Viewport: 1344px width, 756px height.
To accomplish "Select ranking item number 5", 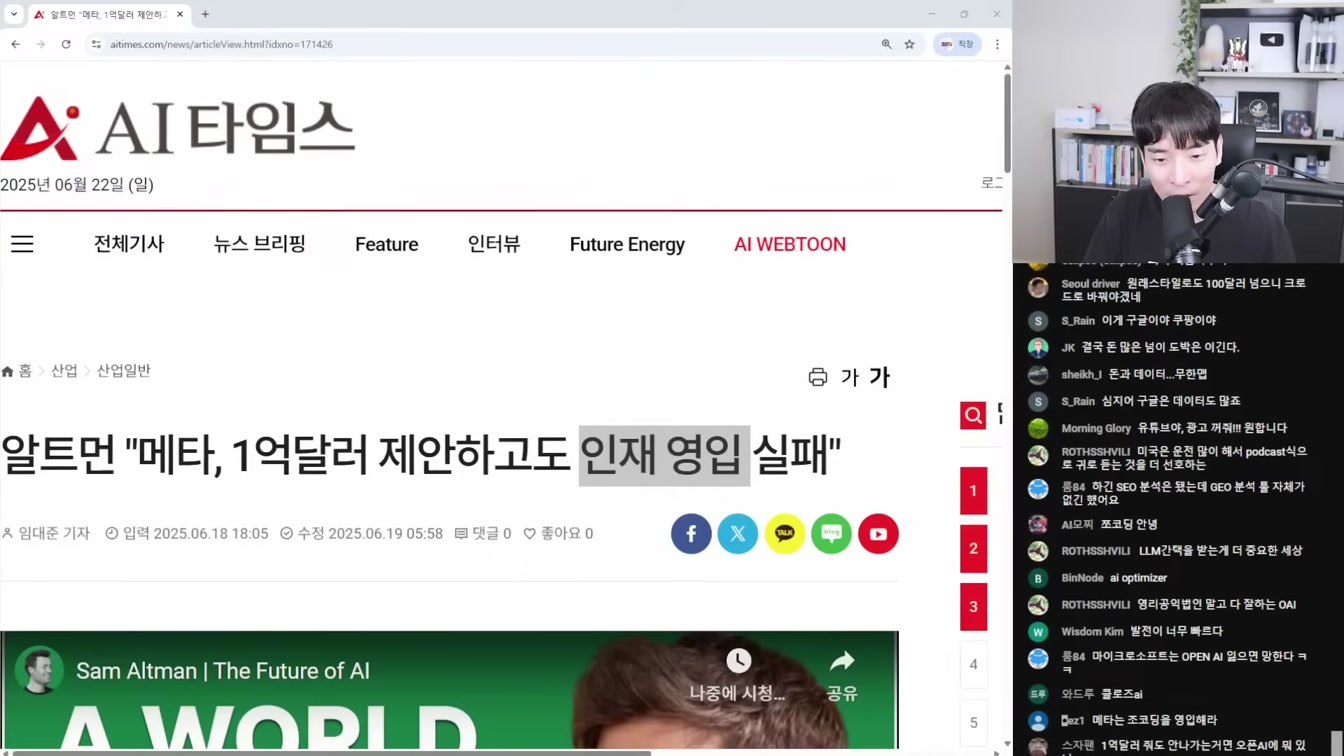I will (973, 722).
